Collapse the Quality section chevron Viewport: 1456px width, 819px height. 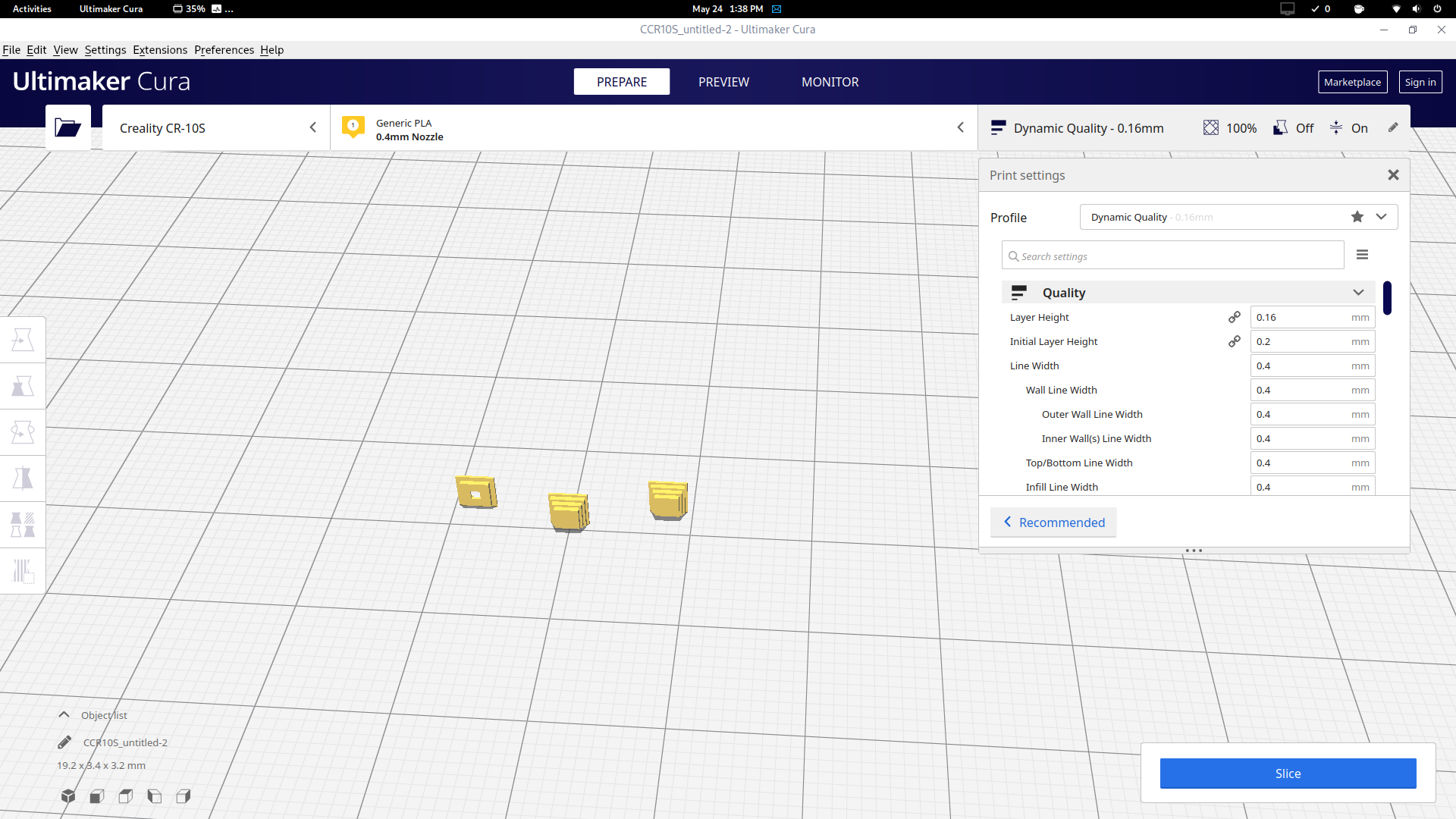1358,293
